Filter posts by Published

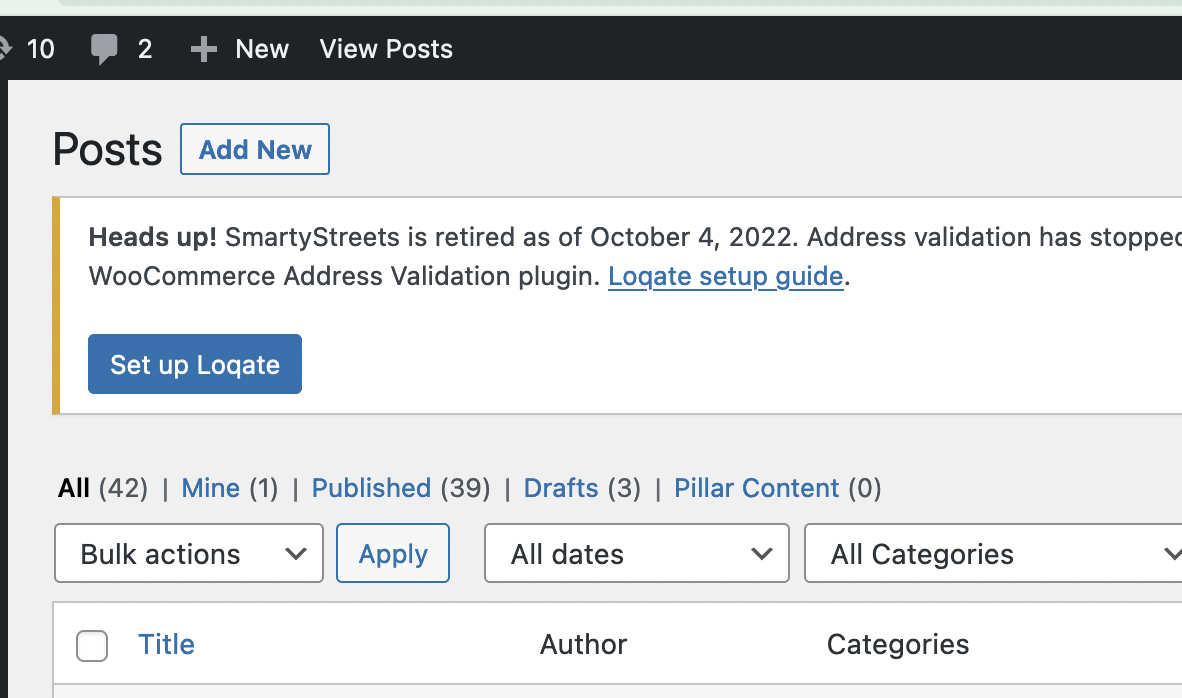(371, 488)
